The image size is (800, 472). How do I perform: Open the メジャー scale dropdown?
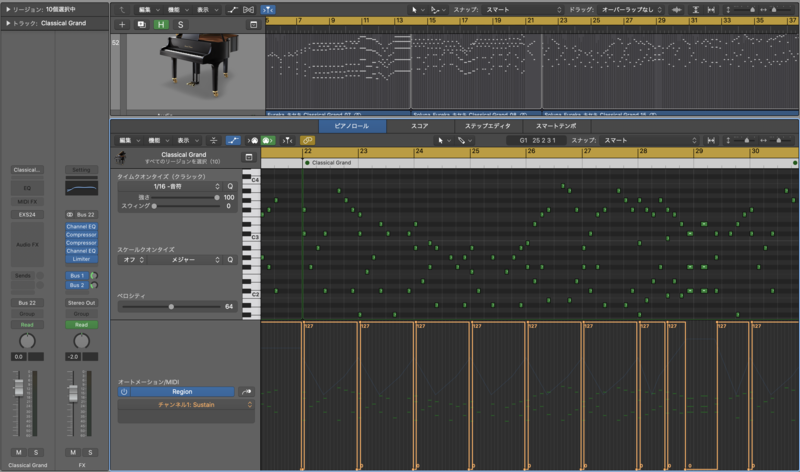pyautogui.click(x=186, y=260)
